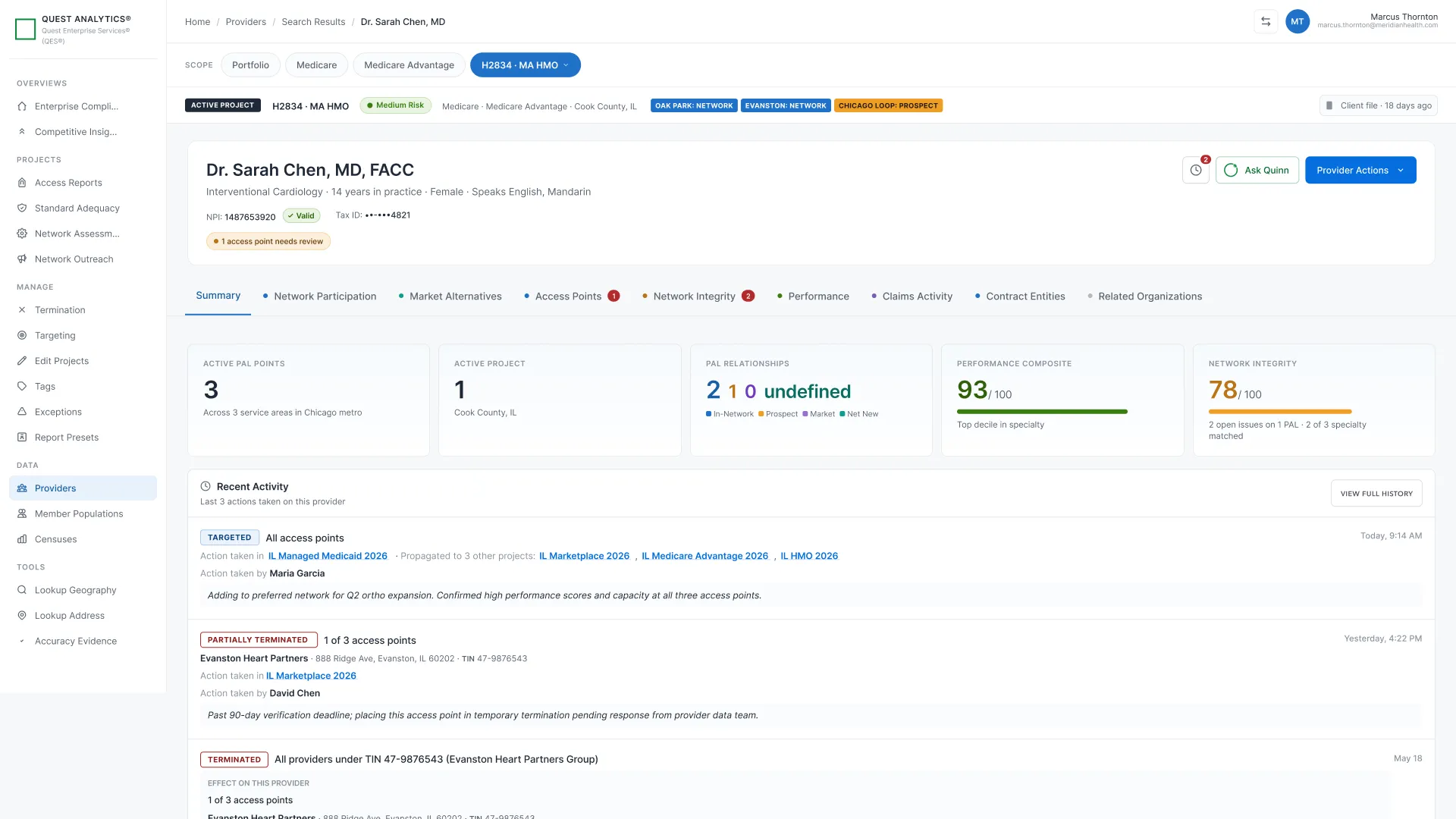Open the Claims Activity tab
The height and width of the screenshot is (819, 1456).
(912, 297)
